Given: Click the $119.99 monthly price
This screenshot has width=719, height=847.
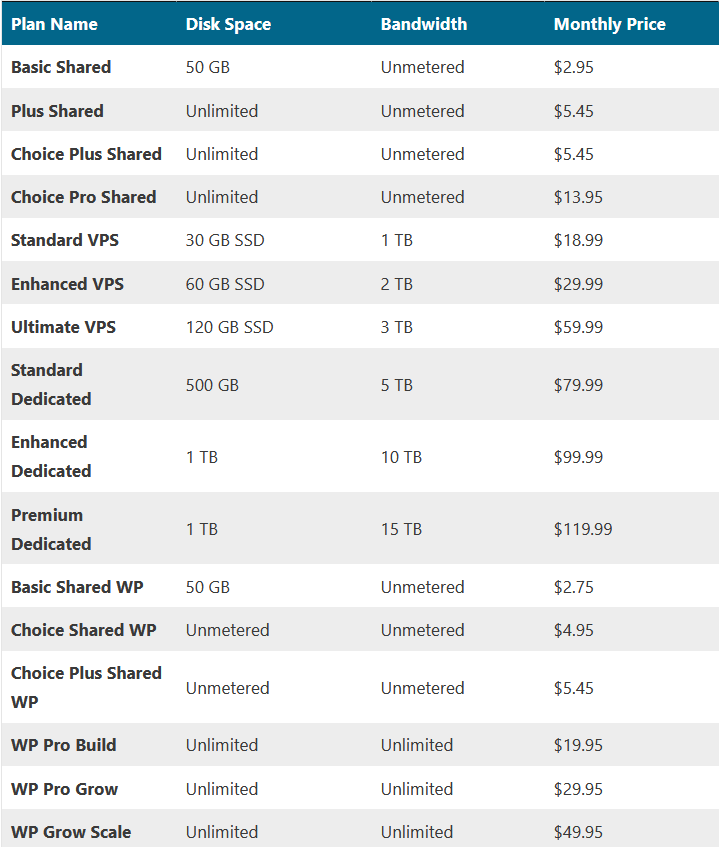Looking at the screenshot, I should click(x=583, y=529).
